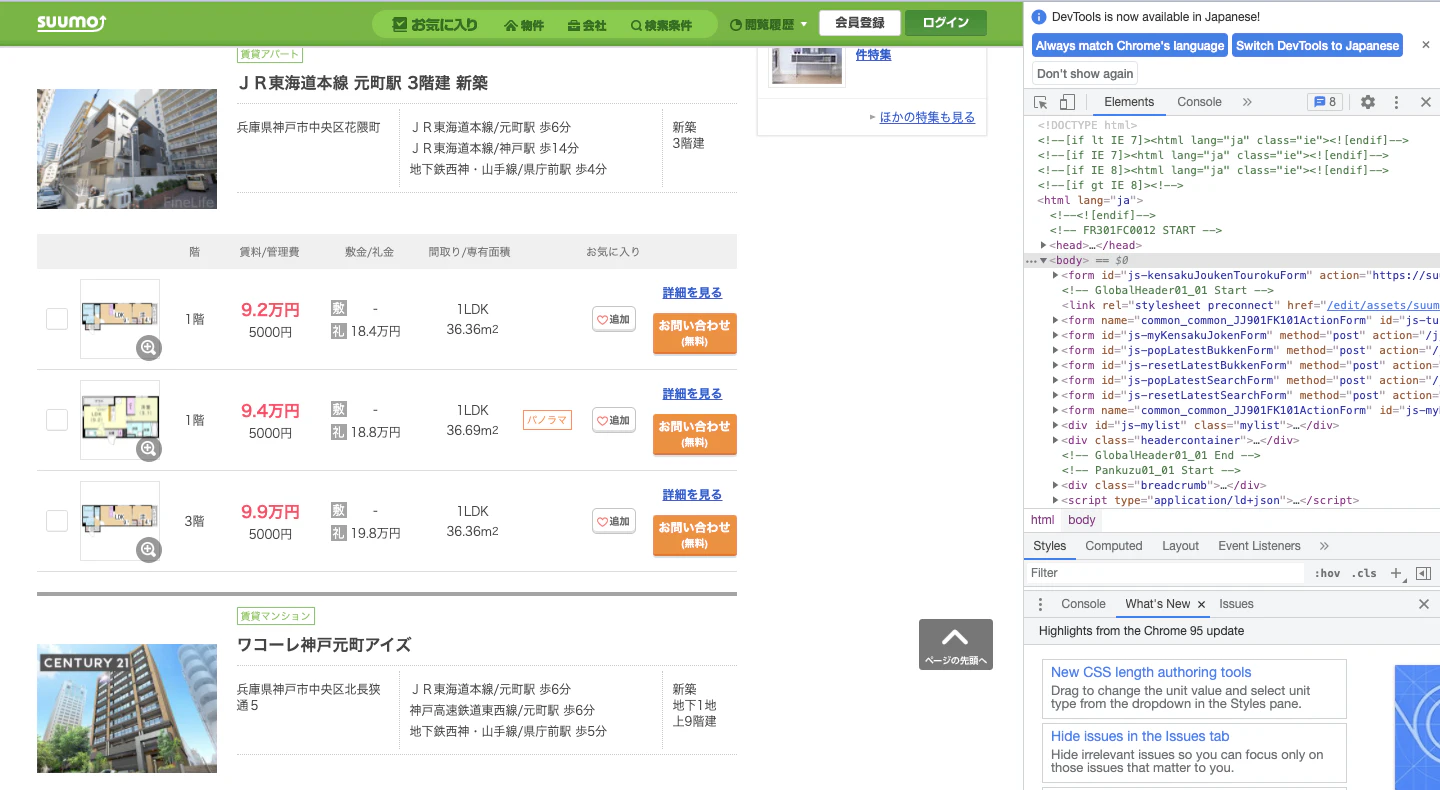
Task: Toggle the device toolbar in DevTools
Action: 1067,102
